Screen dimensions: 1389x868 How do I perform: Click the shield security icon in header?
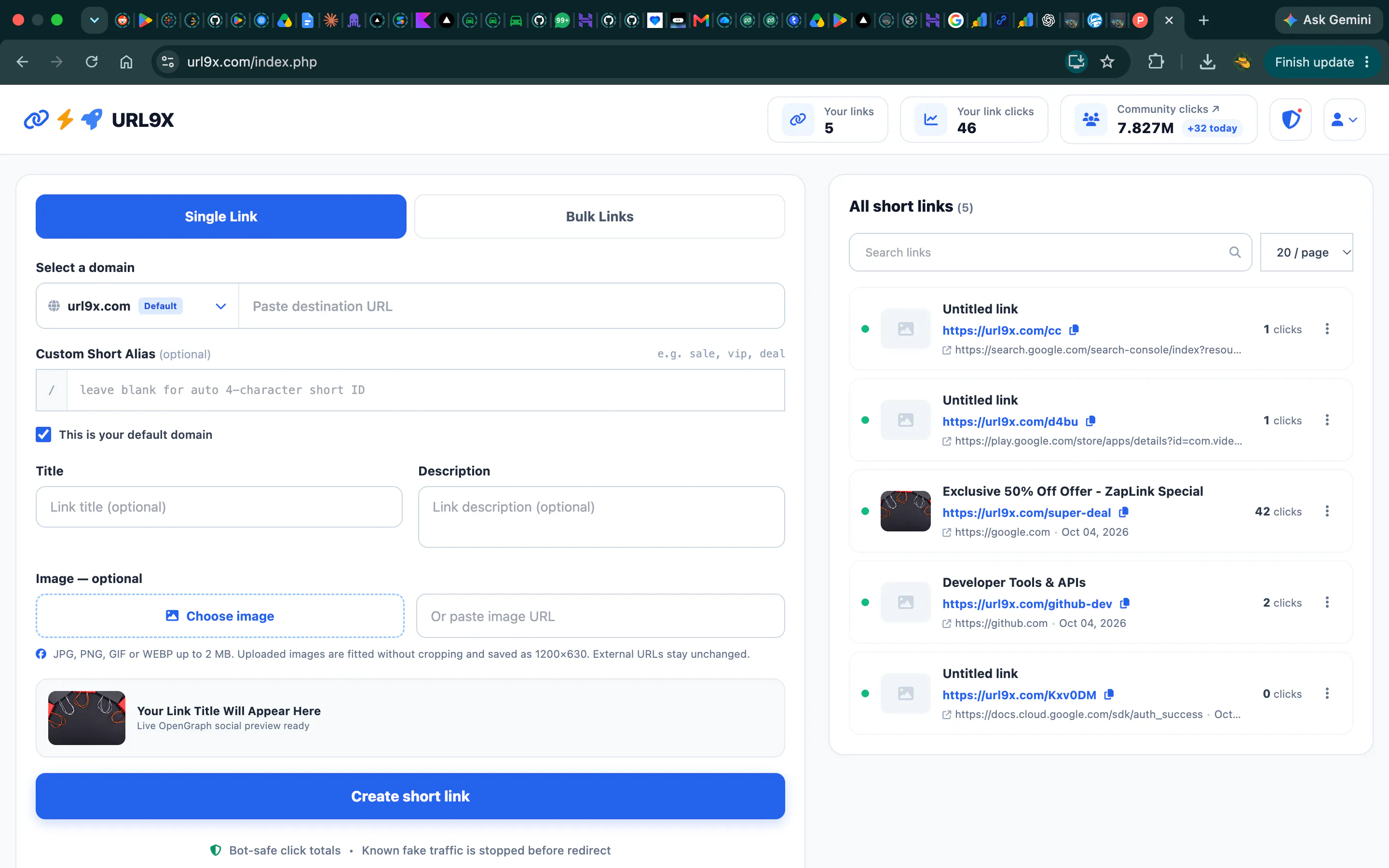tap(1291, 120)
